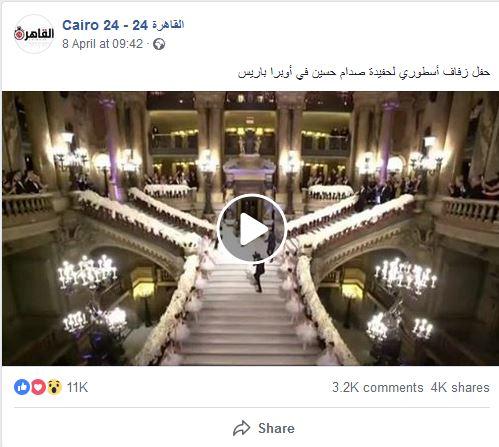The height and width of the screenshot is (447, 499).
Task: Click the Share arrow icon
Action: [242, 428]
